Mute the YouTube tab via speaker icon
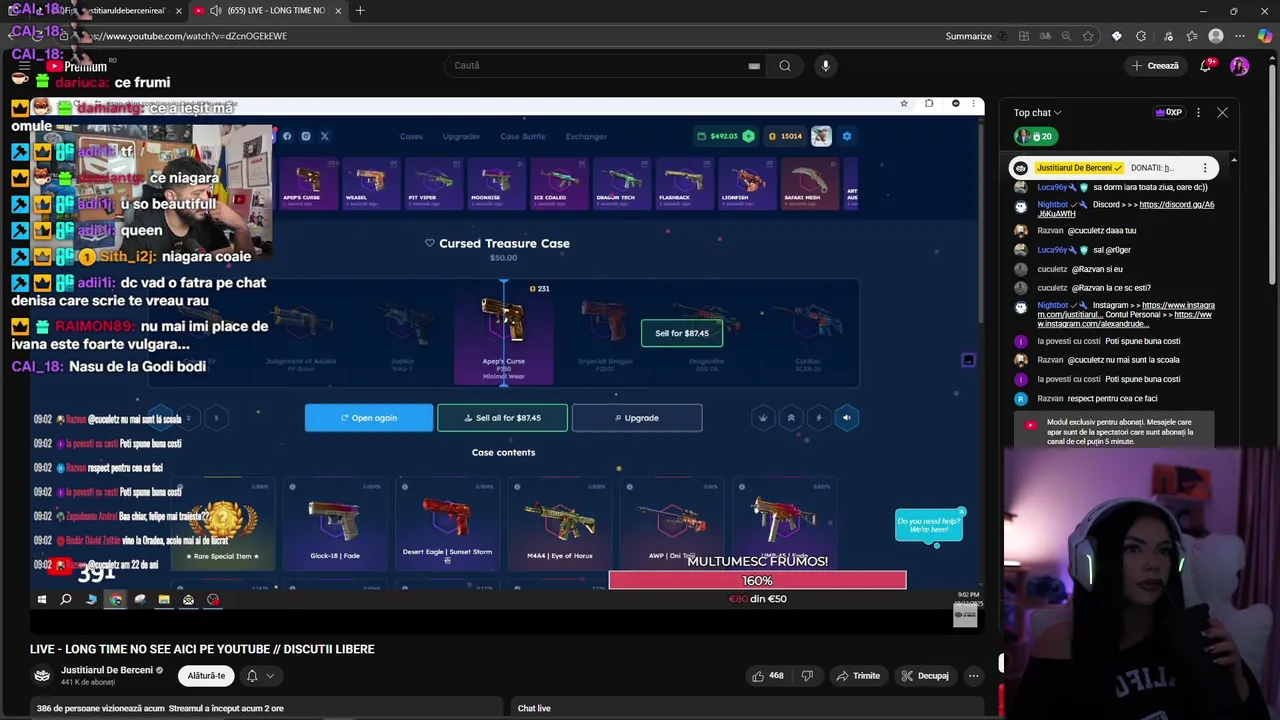 (x=215, y=11)
